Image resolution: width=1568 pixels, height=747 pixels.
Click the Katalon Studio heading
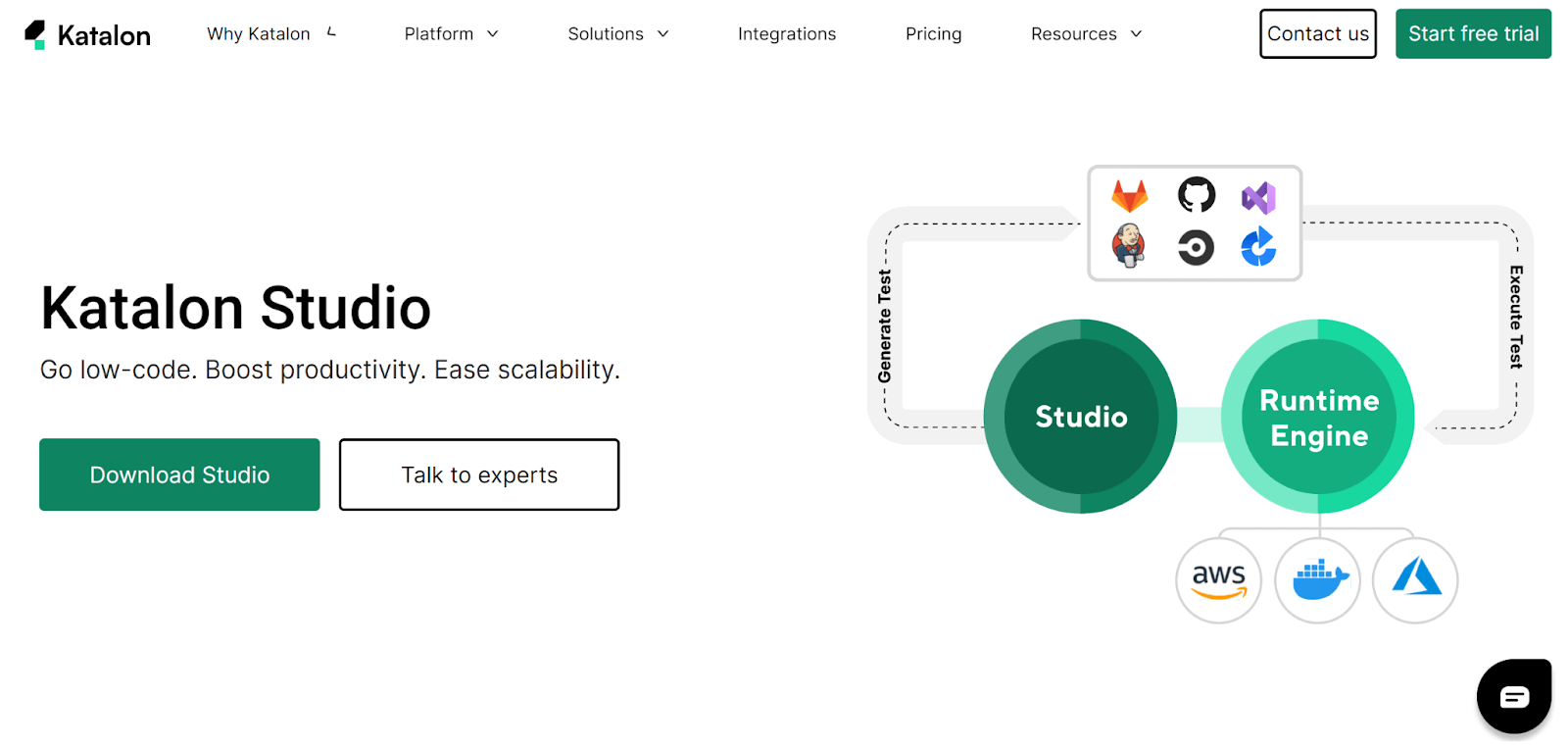[235, 308]
